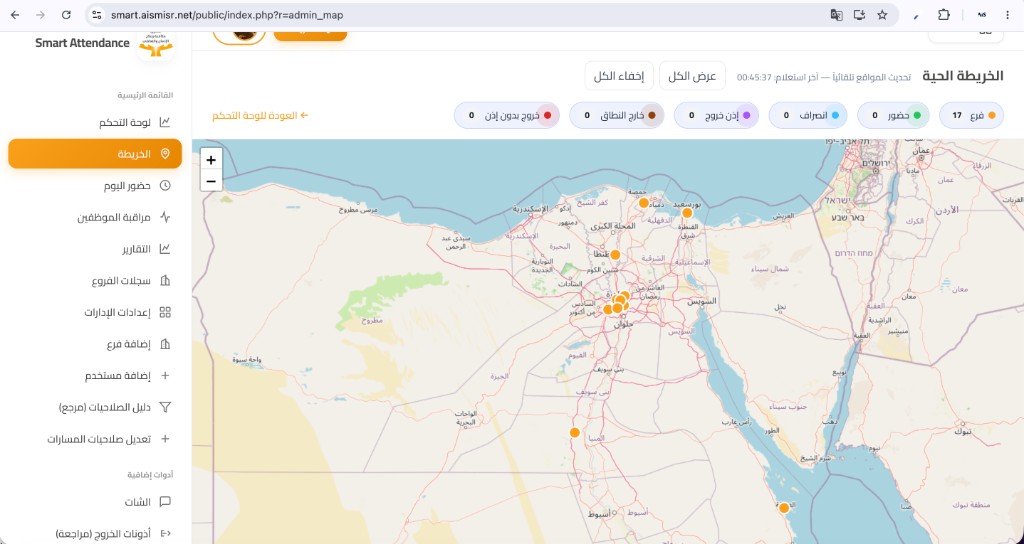This screenshot has width=1024, height=544.
Task: Click the clock icon beside حضور اليوم
Action: point(165,185)
